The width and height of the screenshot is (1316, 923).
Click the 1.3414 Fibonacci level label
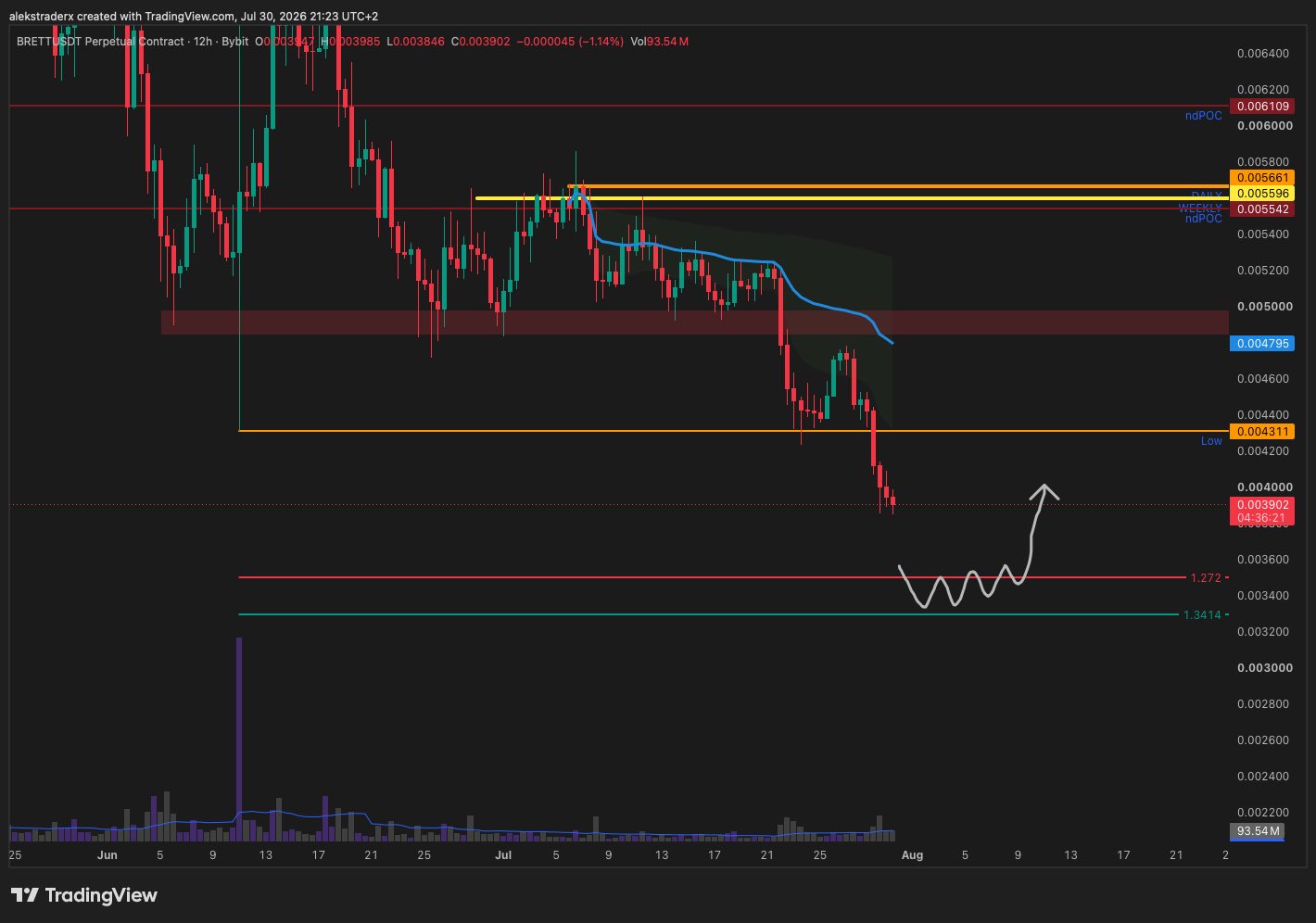[x=1202, y=615]
